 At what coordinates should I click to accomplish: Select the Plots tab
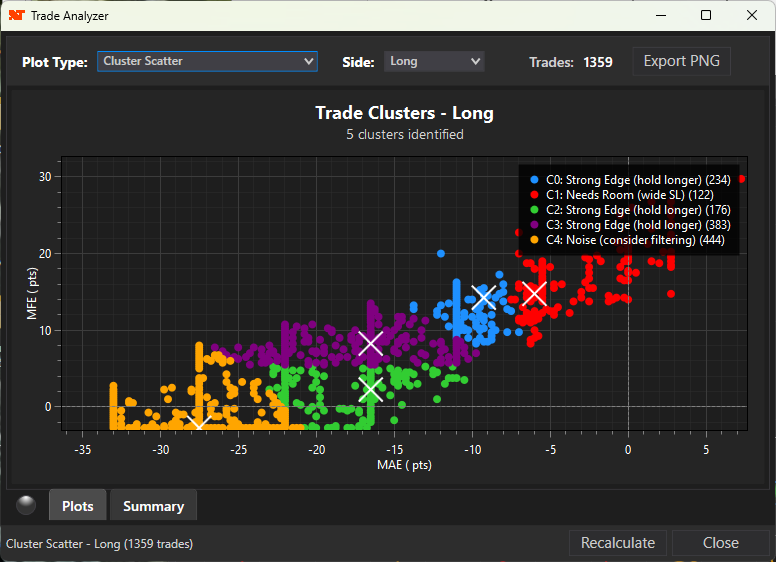(x=78, y=506)
